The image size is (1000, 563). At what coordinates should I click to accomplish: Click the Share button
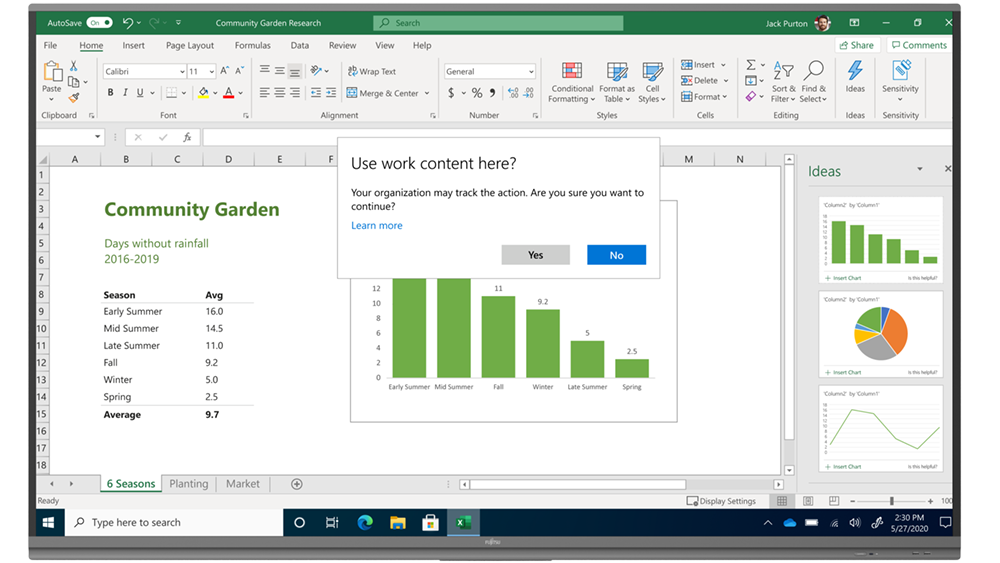click(857, 45)
